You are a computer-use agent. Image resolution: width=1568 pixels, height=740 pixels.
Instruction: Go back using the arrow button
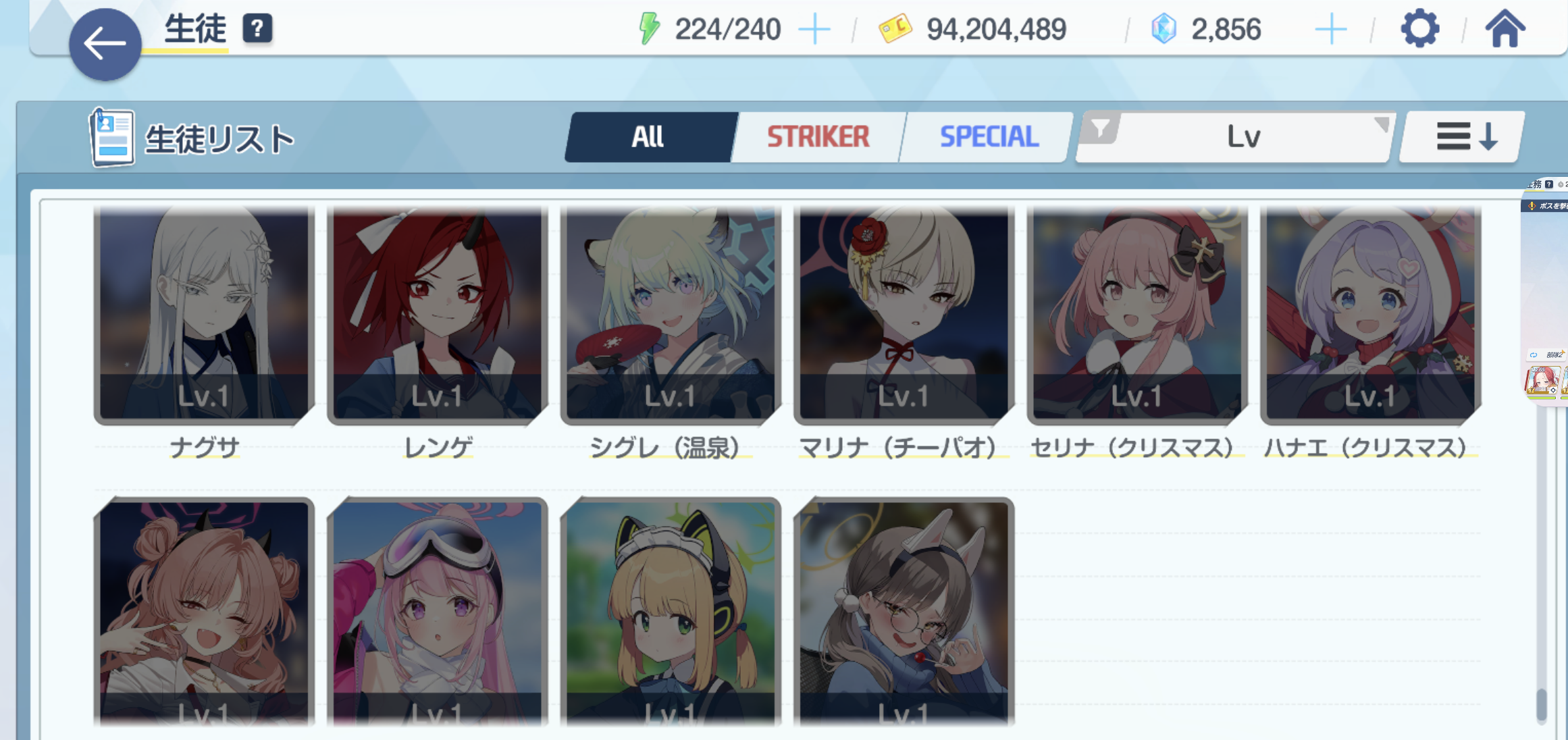click(105, 45)
